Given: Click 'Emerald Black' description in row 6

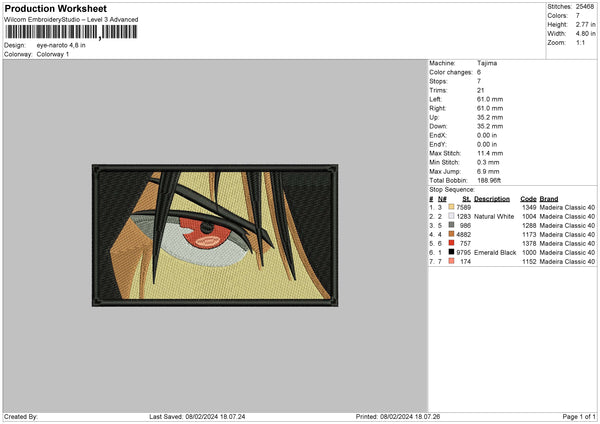Looking at the screenshot, I should coord(495,253).
